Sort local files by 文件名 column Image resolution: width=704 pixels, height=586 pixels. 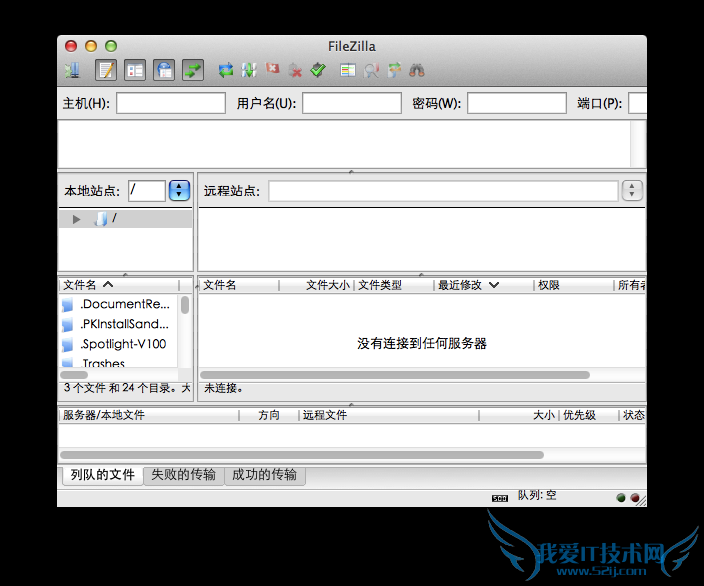[x=119, y=285]
